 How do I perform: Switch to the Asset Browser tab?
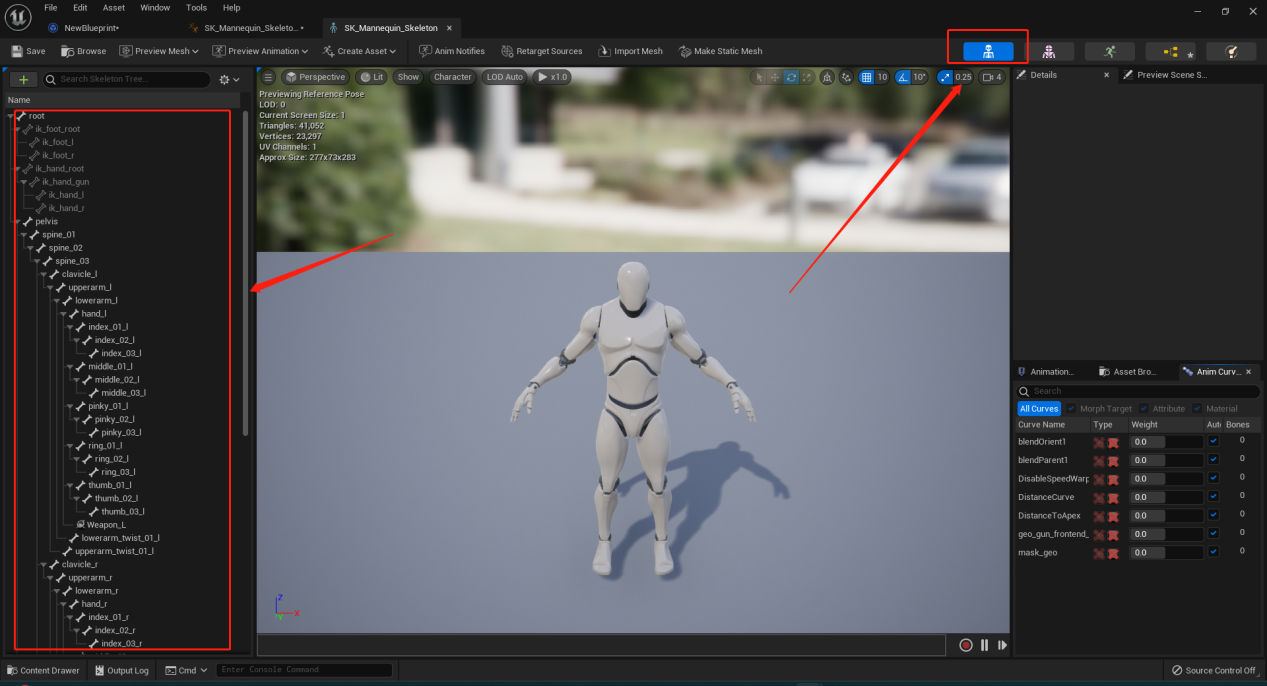pos(1127,371)
